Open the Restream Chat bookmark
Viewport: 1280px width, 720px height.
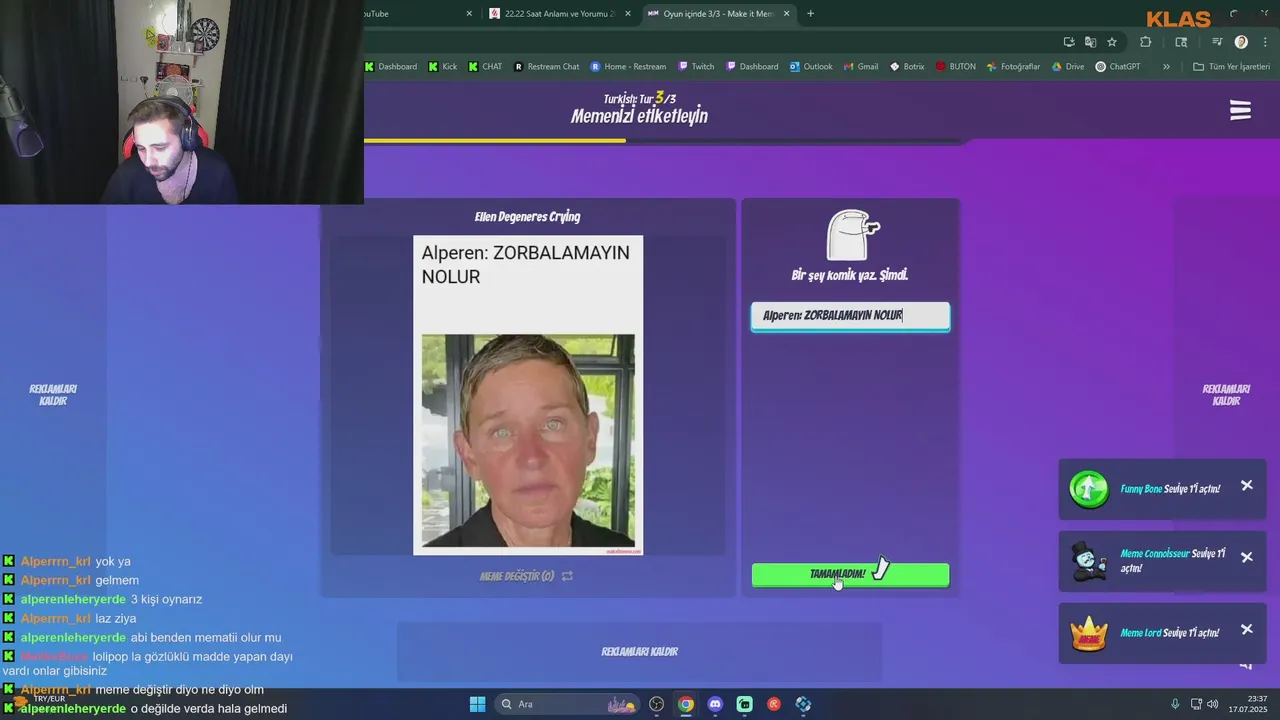tap(546, 67)
